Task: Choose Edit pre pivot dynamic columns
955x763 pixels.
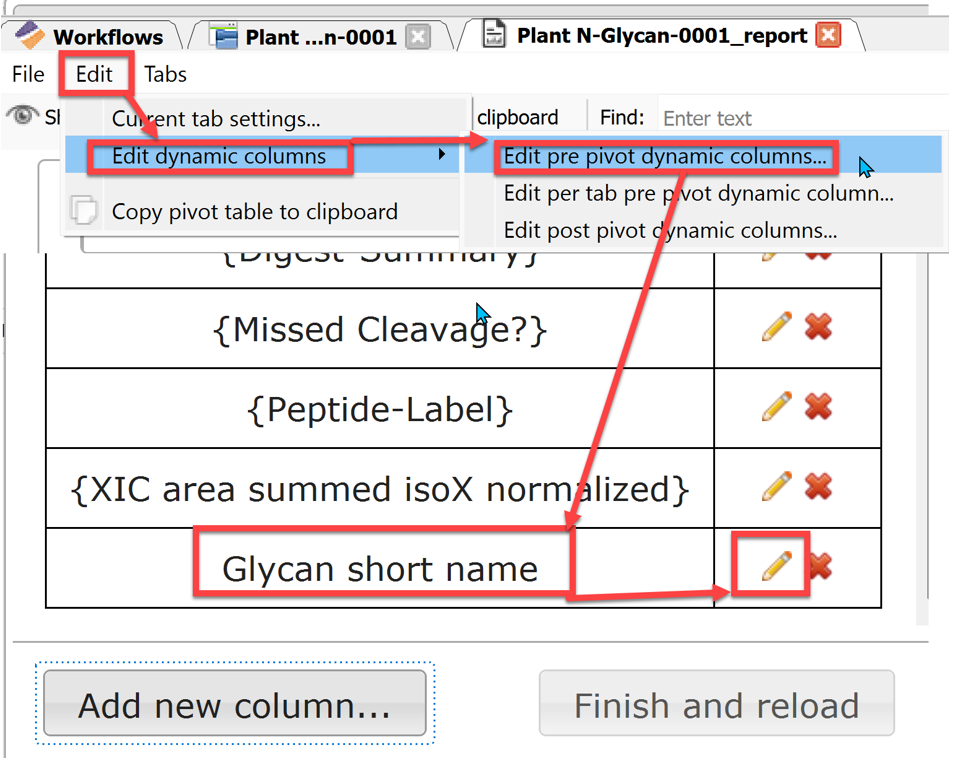Action: (x=665, y=157)
